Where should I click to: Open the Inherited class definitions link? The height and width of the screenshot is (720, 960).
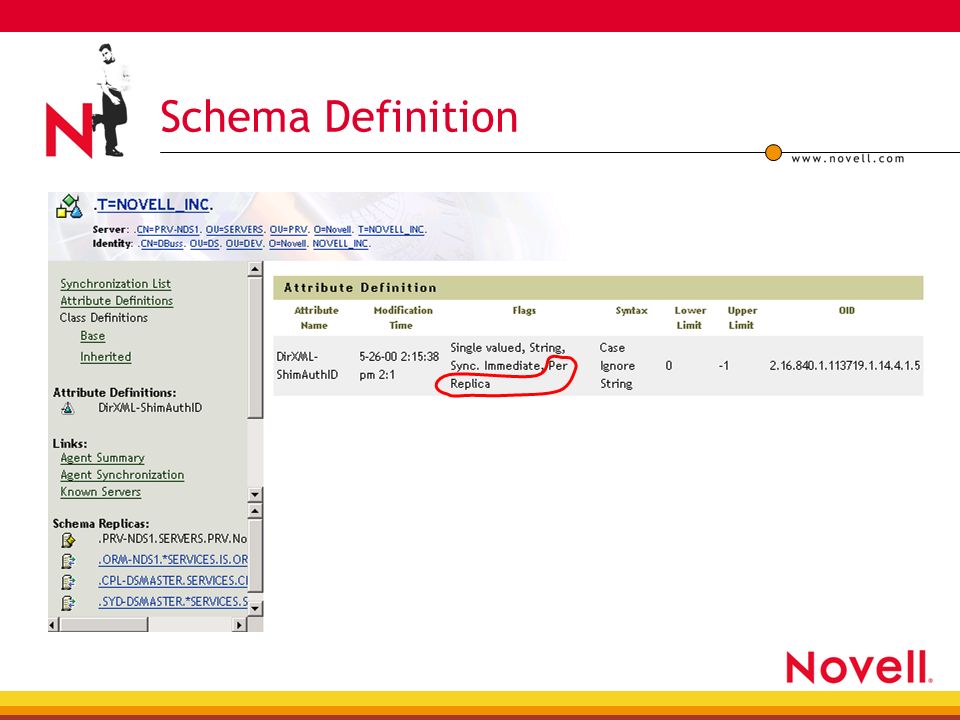(x=105, y=357)
